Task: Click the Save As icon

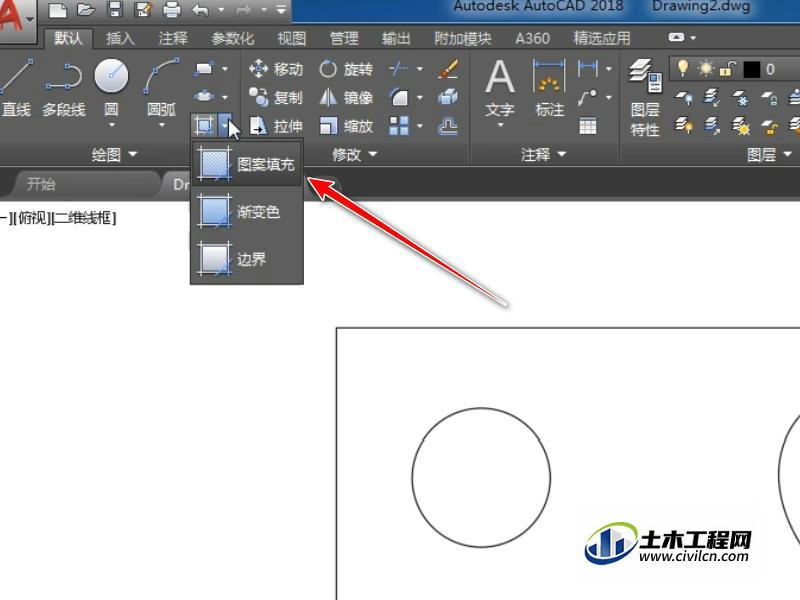Action: click(143, 10)
